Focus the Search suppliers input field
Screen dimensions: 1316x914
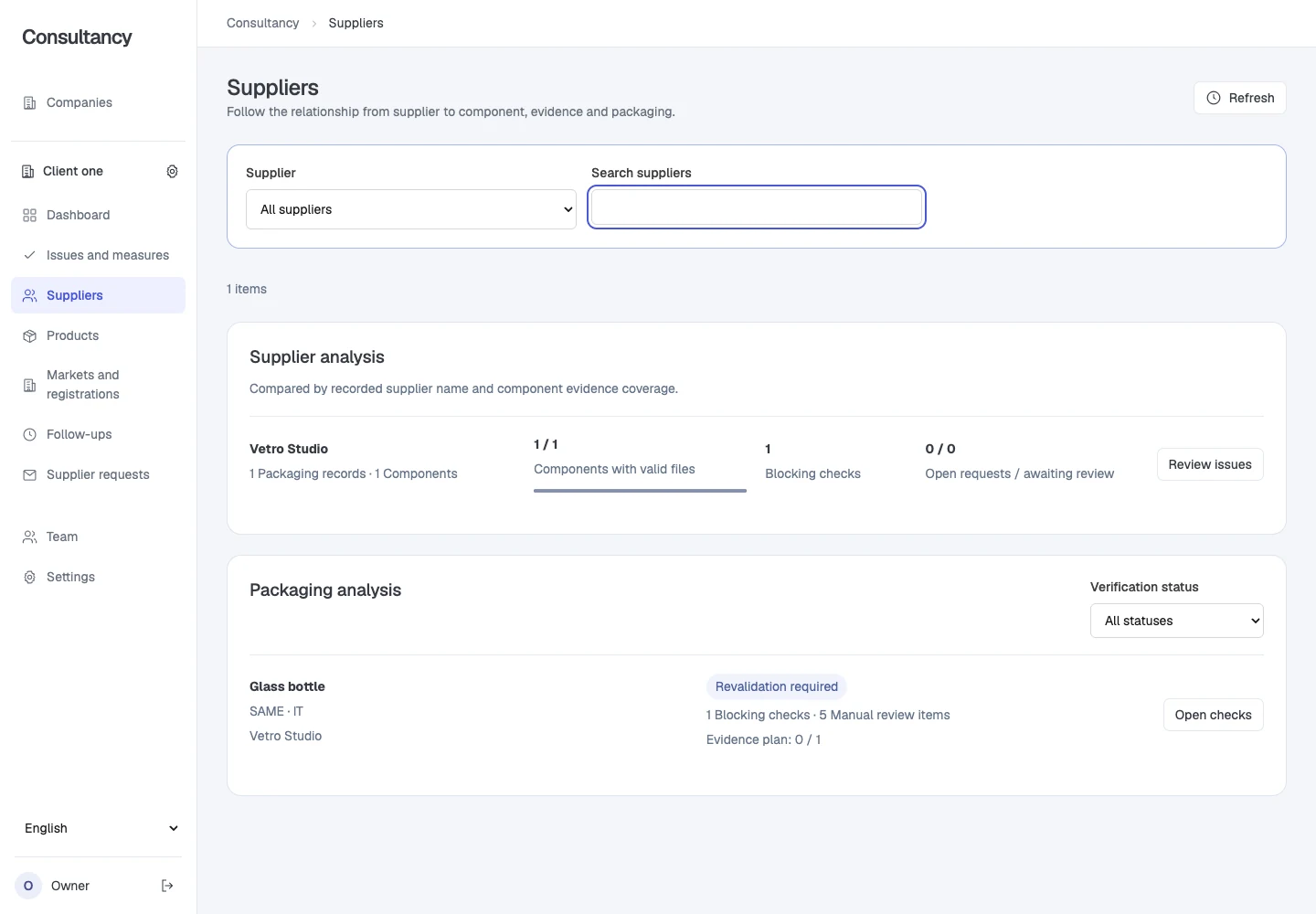(757, 207)
